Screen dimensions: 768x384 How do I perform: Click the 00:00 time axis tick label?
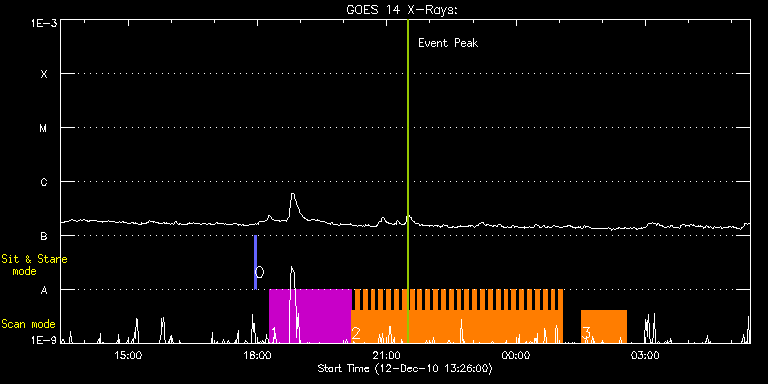click(519, 355)
